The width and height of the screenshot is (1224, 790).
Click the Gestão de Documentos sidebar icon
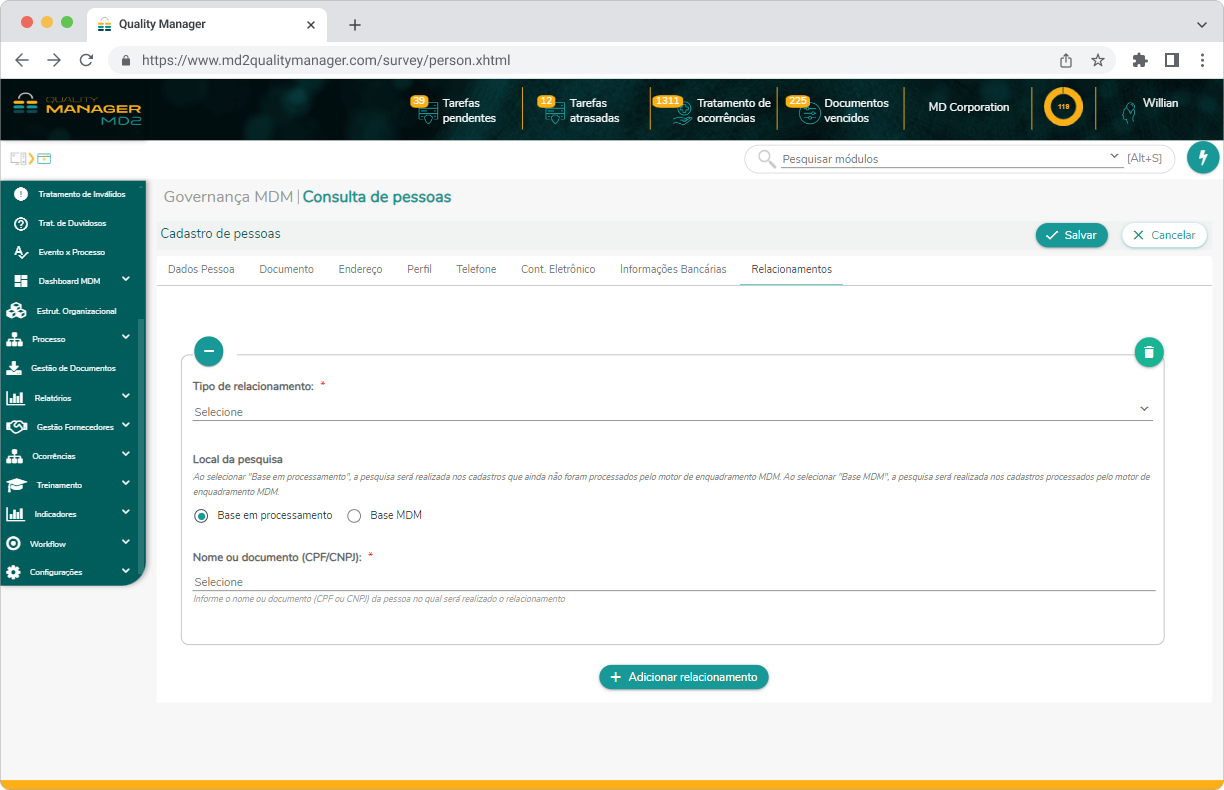tap(15, 368)
